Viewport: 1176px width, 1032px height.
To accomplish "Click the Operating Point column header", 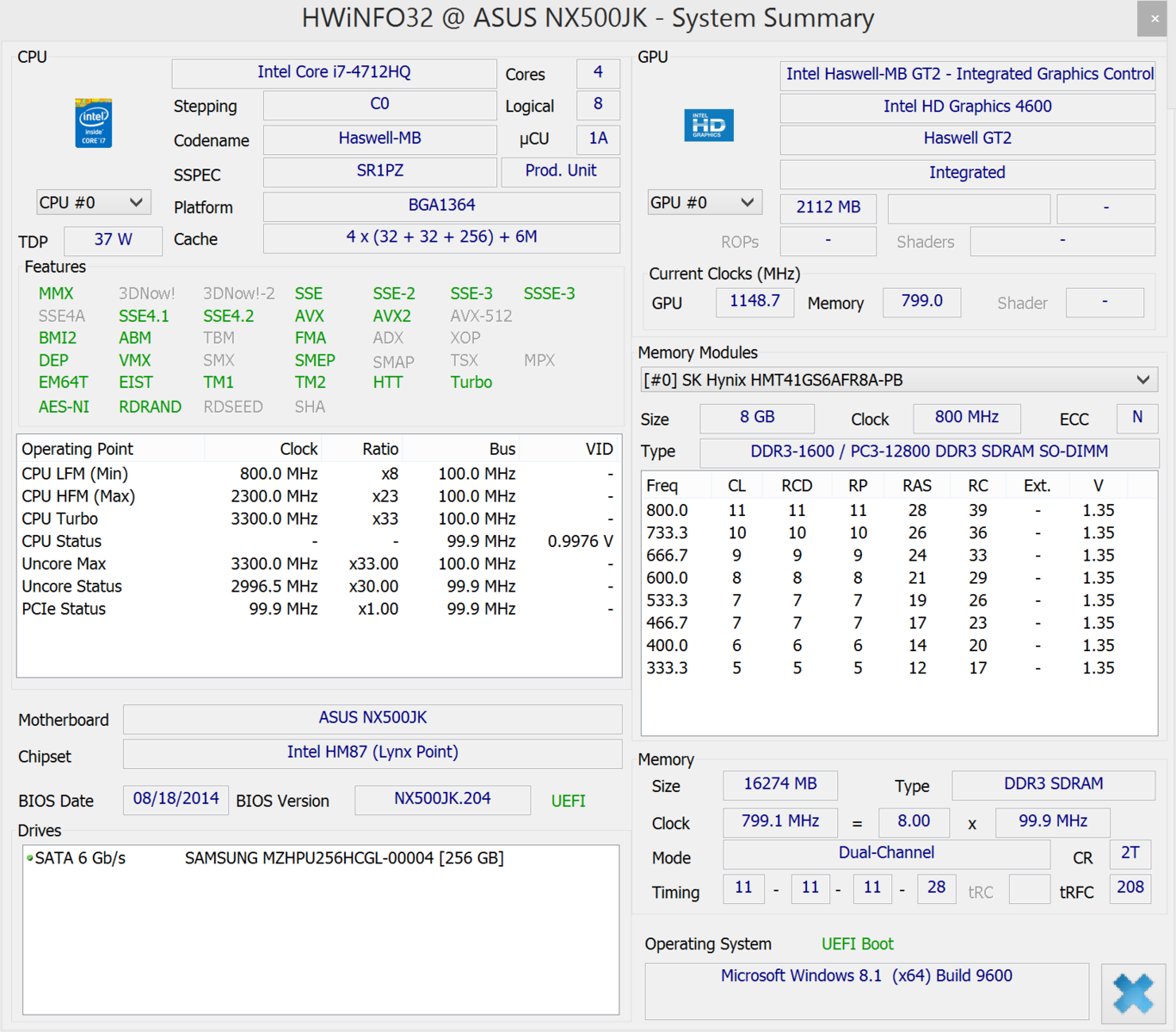I will pos(78,449).
